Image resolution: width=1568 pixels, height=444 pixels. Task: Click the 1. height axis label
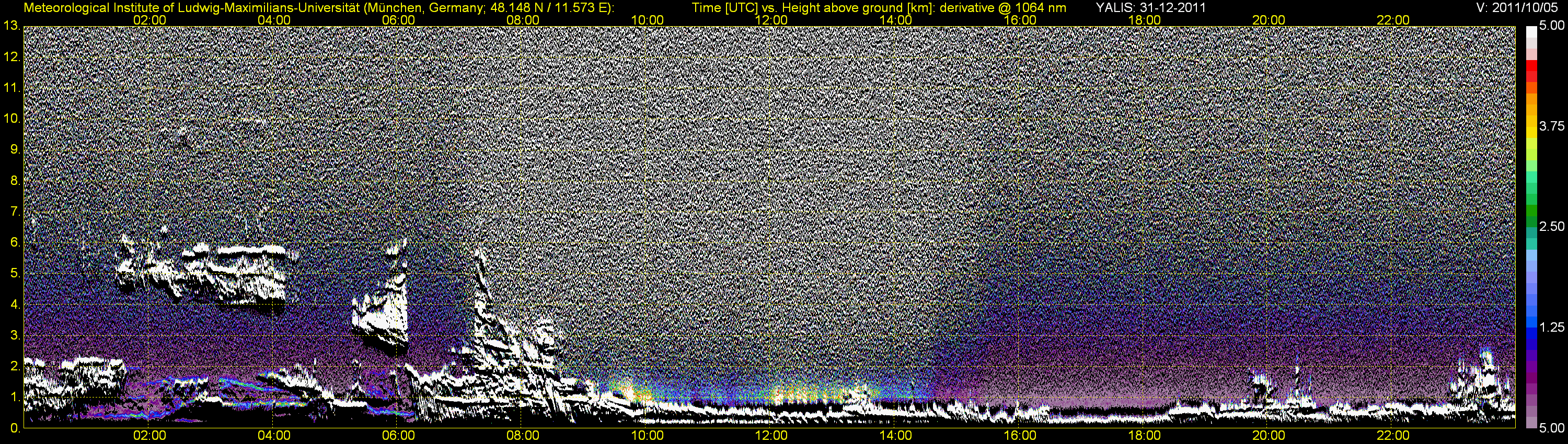[x=15, y=397]
